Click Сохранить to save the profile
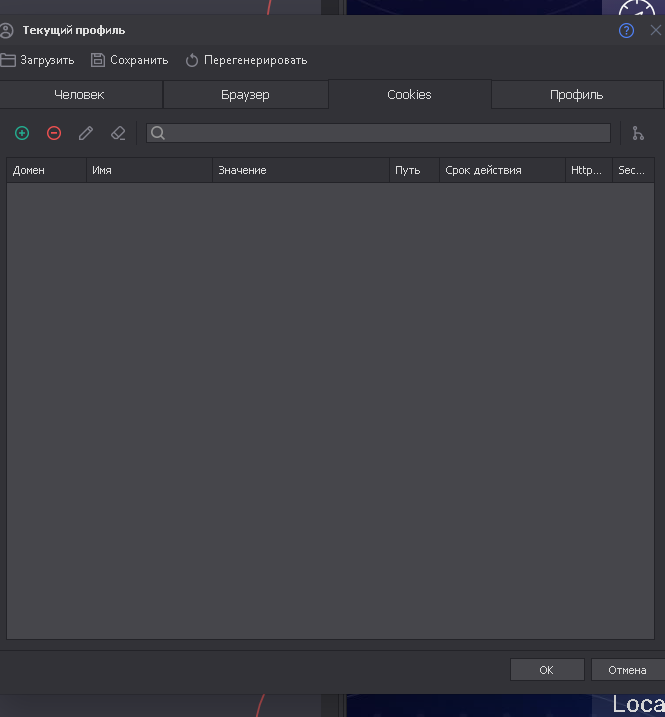This screenshot has height=717, width=665. tap(129, 60)
